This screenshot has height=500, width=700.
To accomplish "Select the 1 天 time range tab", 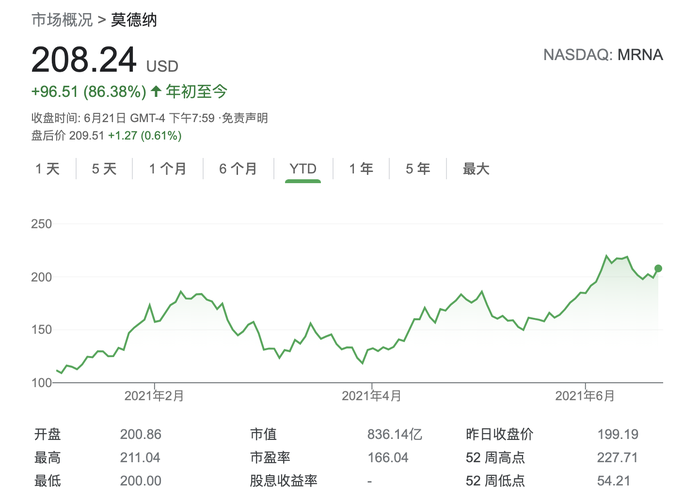I will 47,169.
